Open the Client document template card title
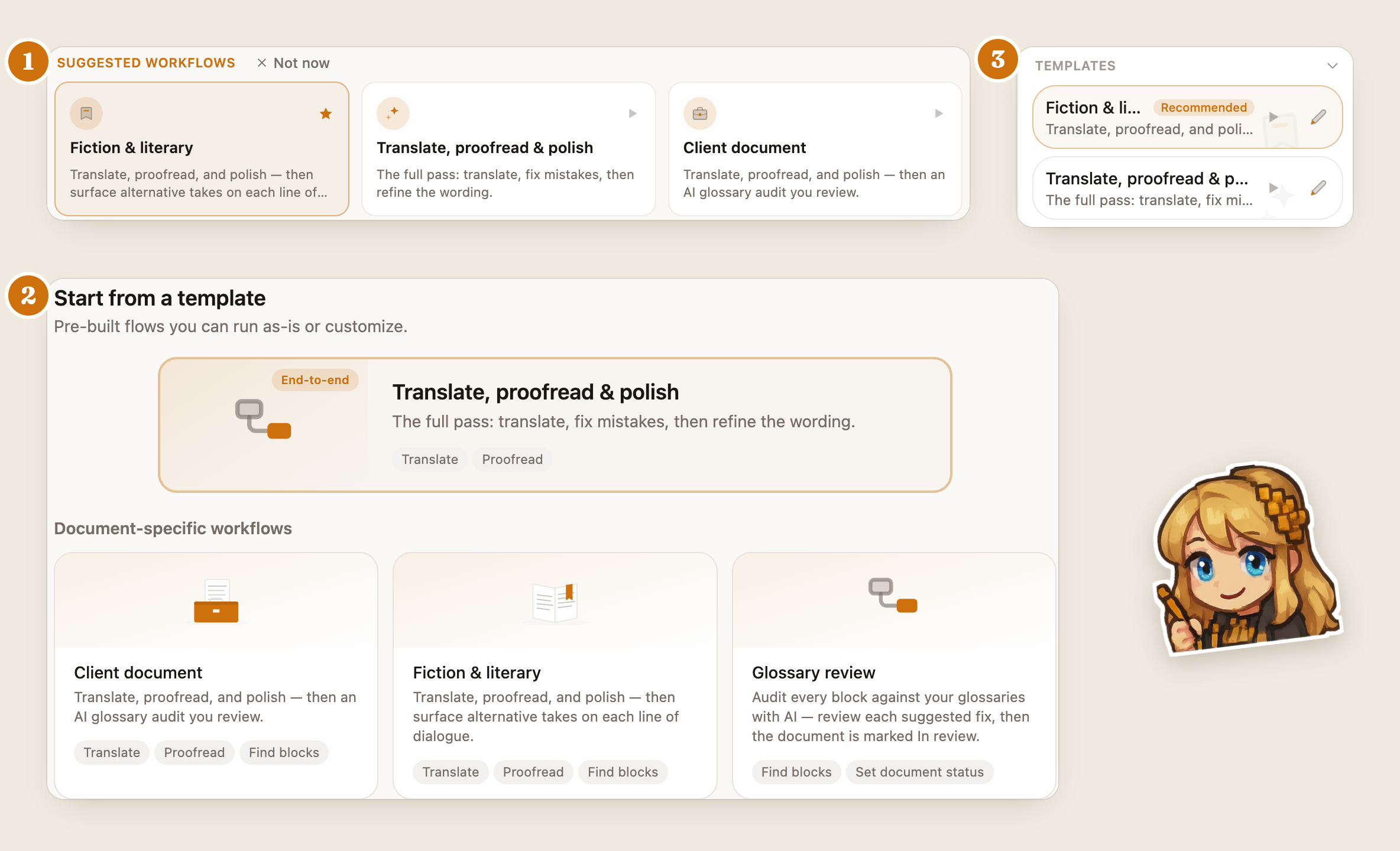 tap(138, 673)
